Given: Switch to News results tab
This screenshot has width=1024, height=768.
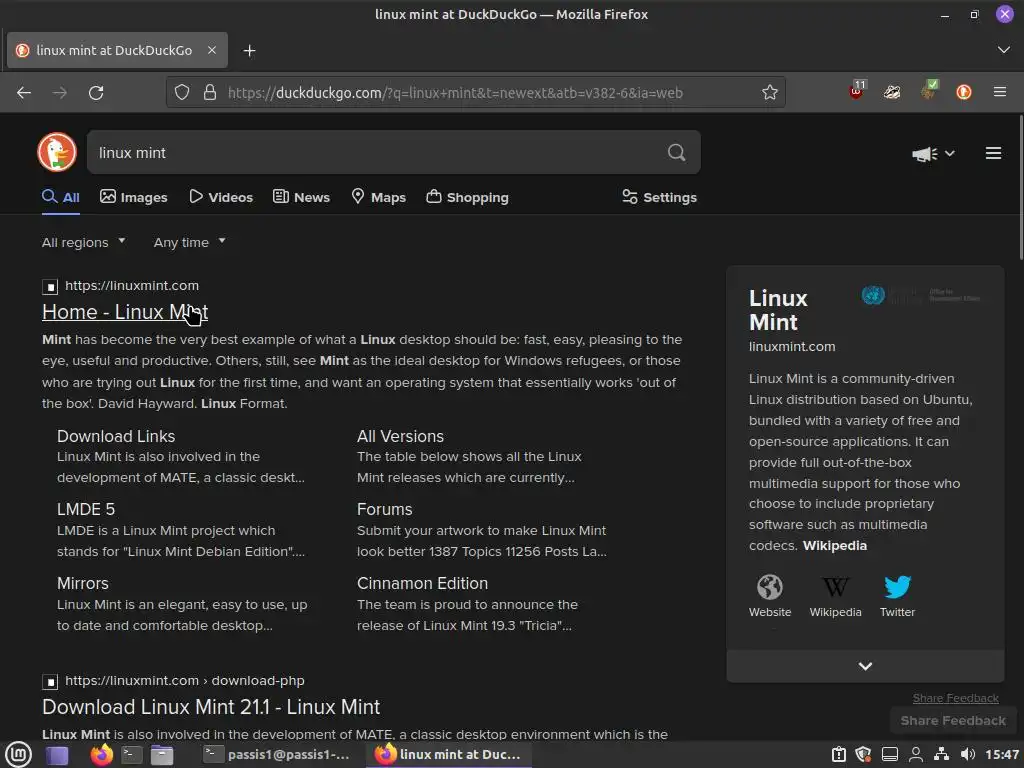Looking at the screenshot, I should 301,197.
